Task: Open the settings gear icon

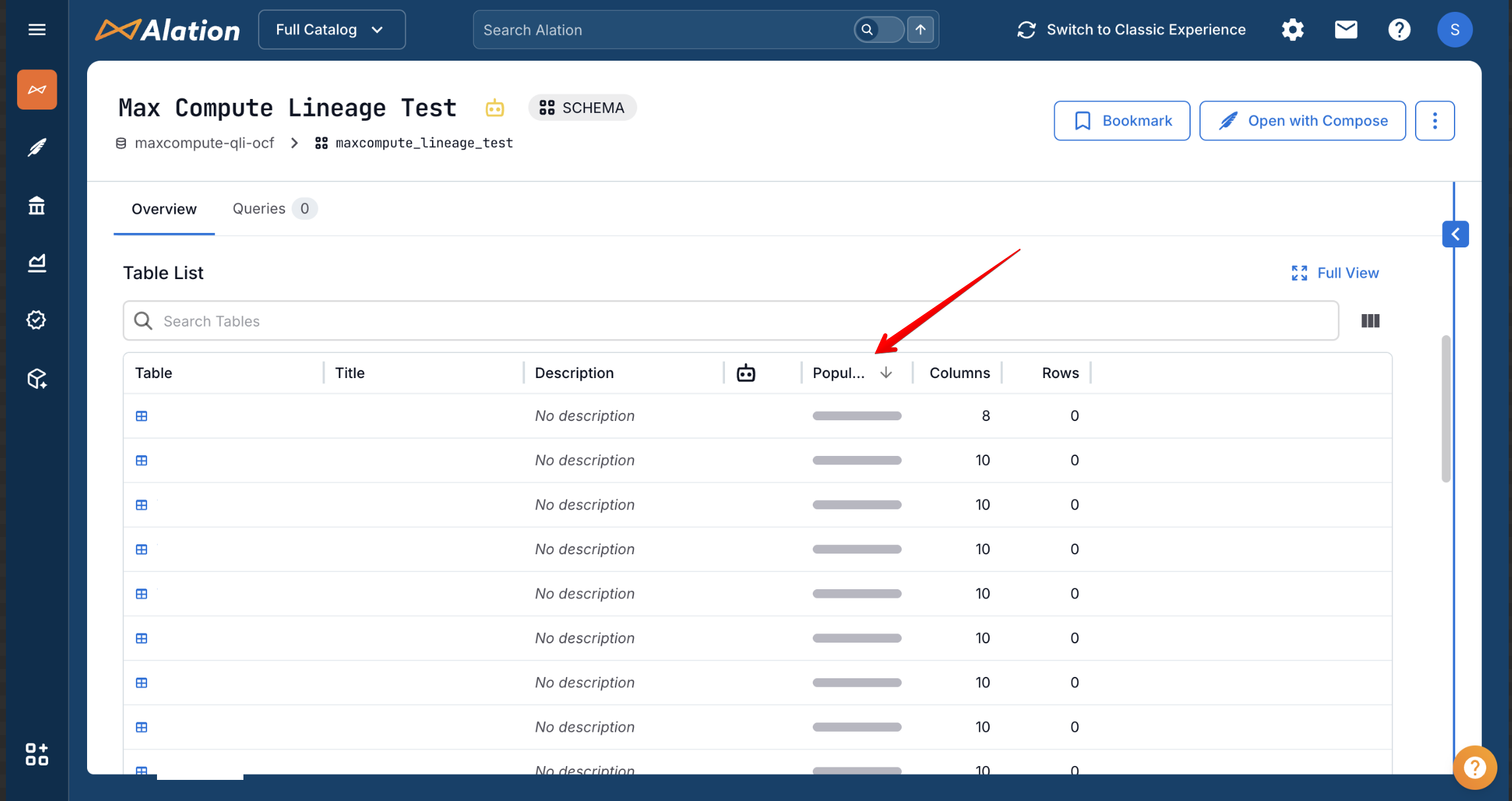Action: pyautogui.click(x=1292, y=30)
